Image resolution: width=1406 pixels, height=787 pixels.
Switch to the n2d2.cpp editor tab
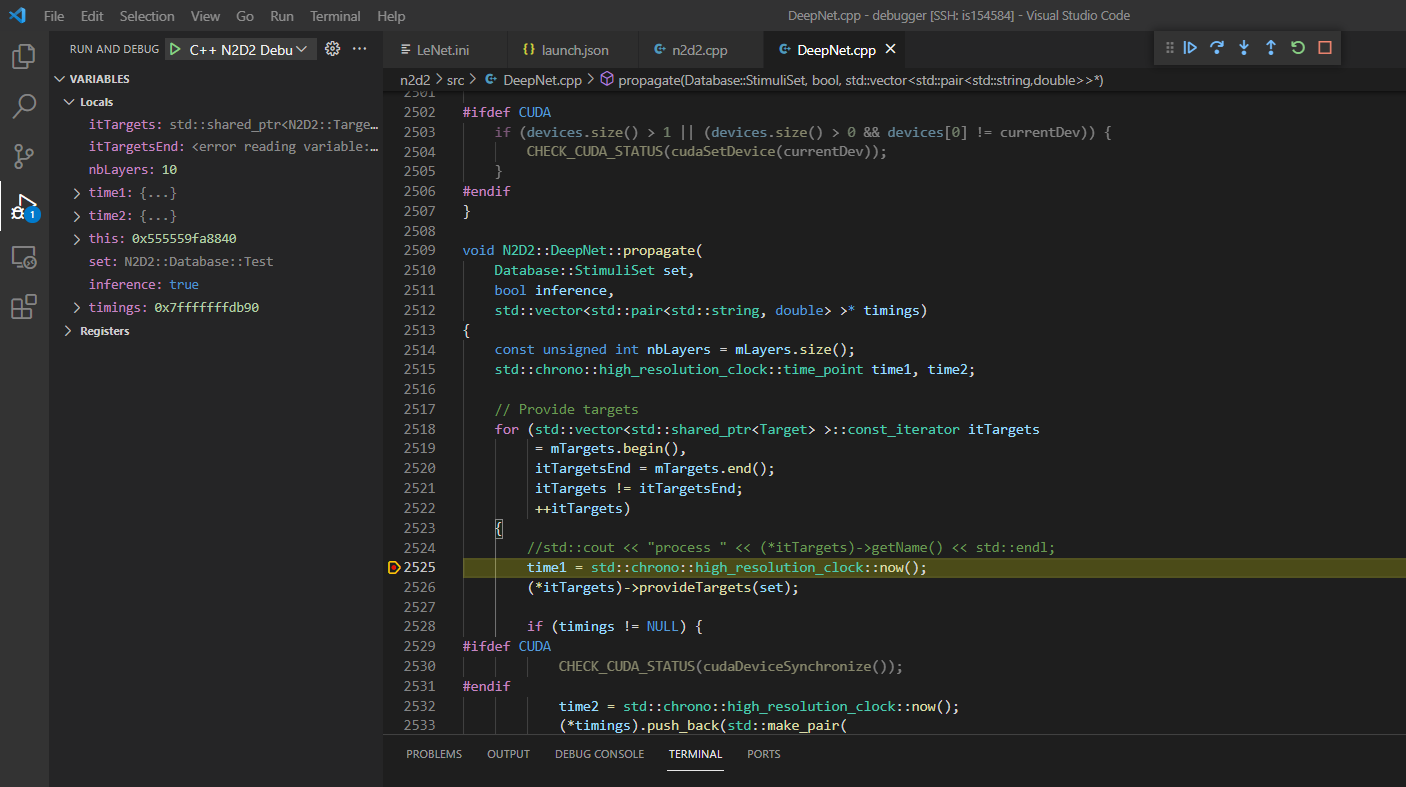pyautogui.click(x=698, y=50)
